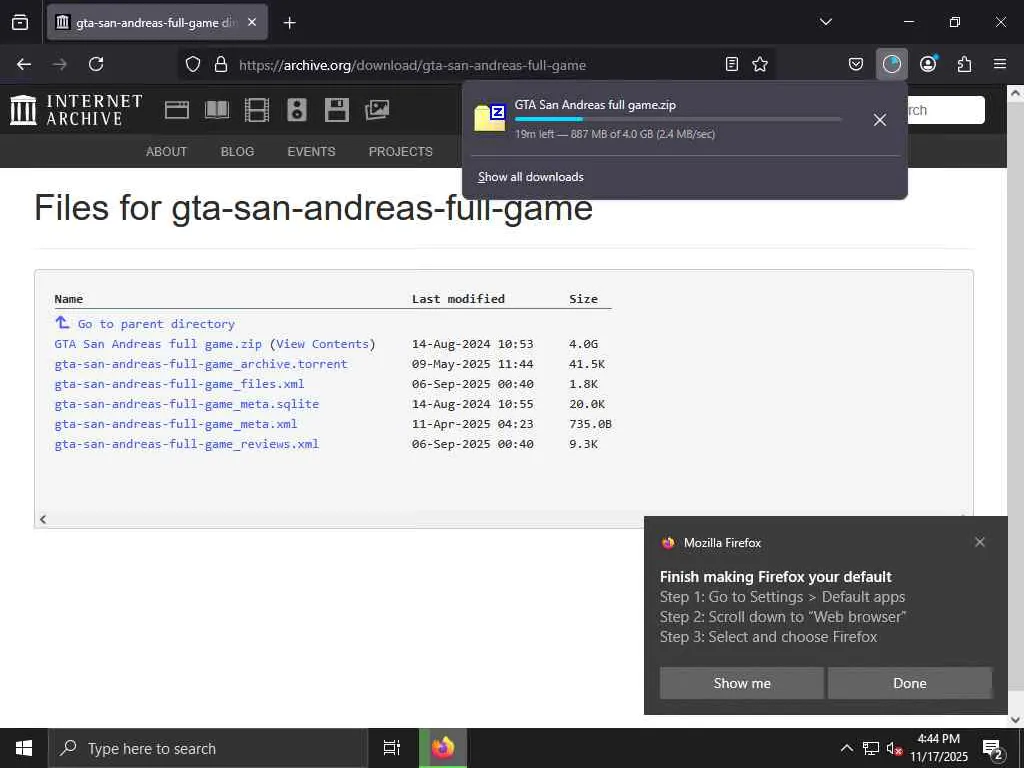This screenshot has width=1024, height=768.
Task: Open gta-san-andreas-full-game_reviews.xml link
Action: tap(187, 444)
